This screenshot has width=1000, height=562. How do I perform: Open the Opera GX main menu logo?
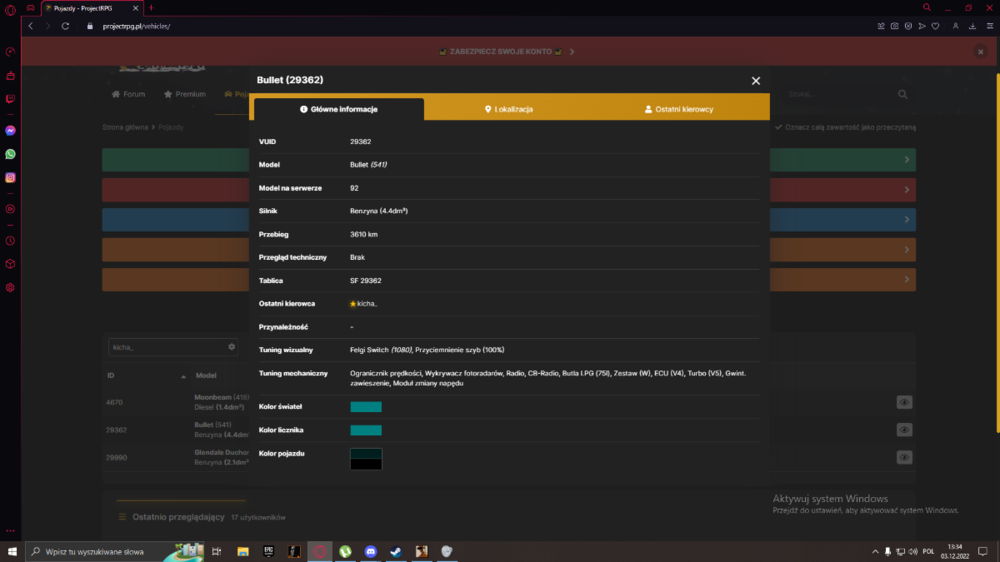pyautogui.click(x=10, y=10)
